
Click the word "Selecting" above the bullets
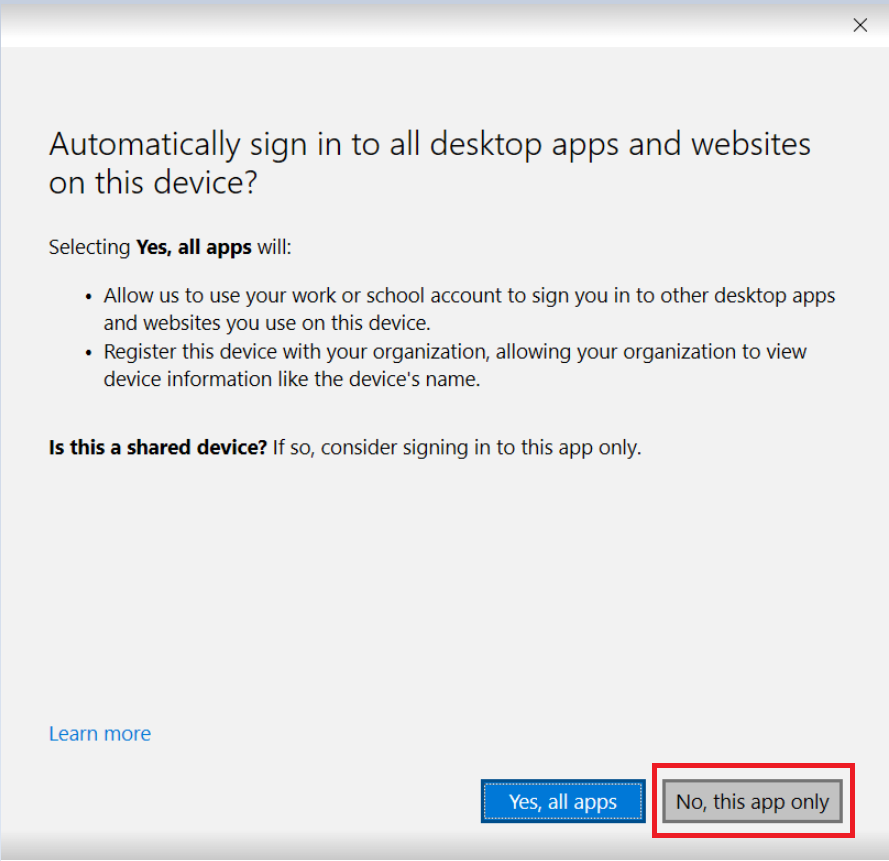(90, 247)
